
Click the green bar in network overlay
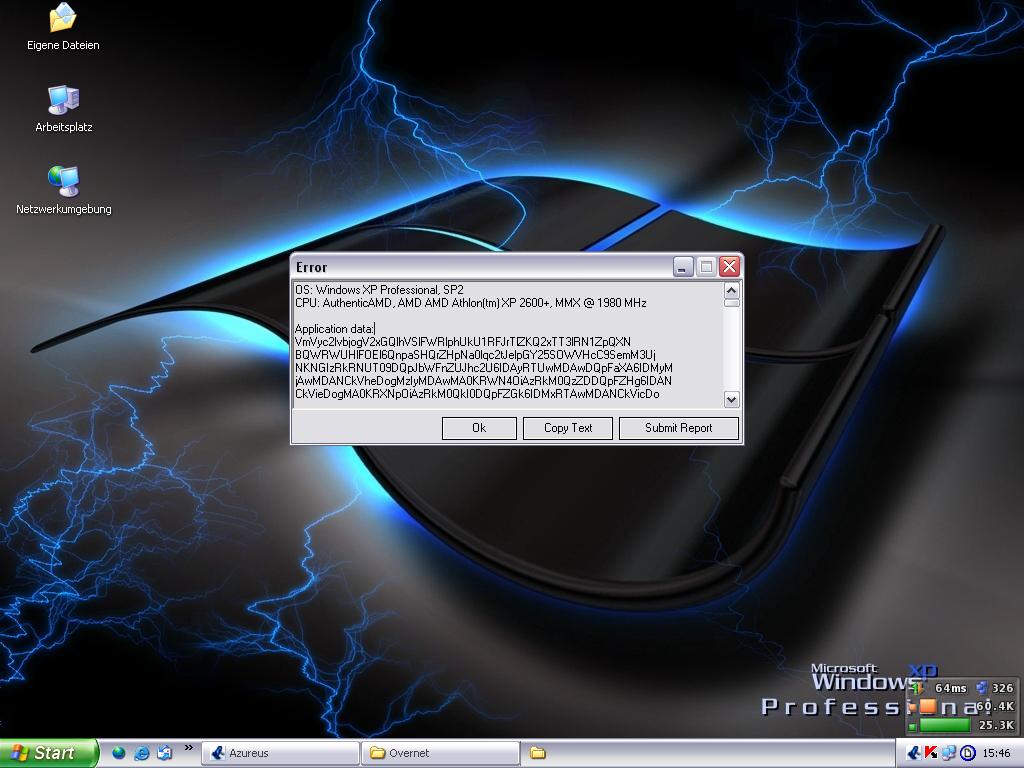point(944,725)
